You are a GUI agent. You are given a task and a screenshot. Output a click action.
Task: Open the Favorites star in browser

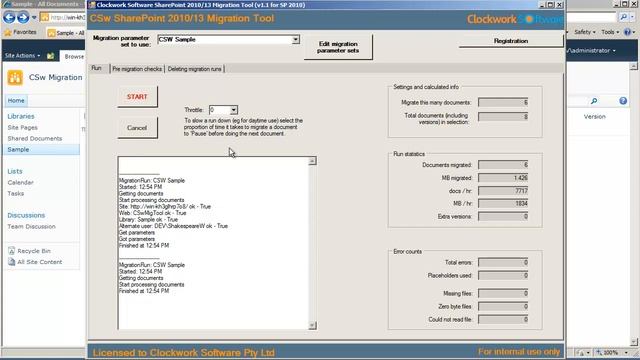point(7,32)
